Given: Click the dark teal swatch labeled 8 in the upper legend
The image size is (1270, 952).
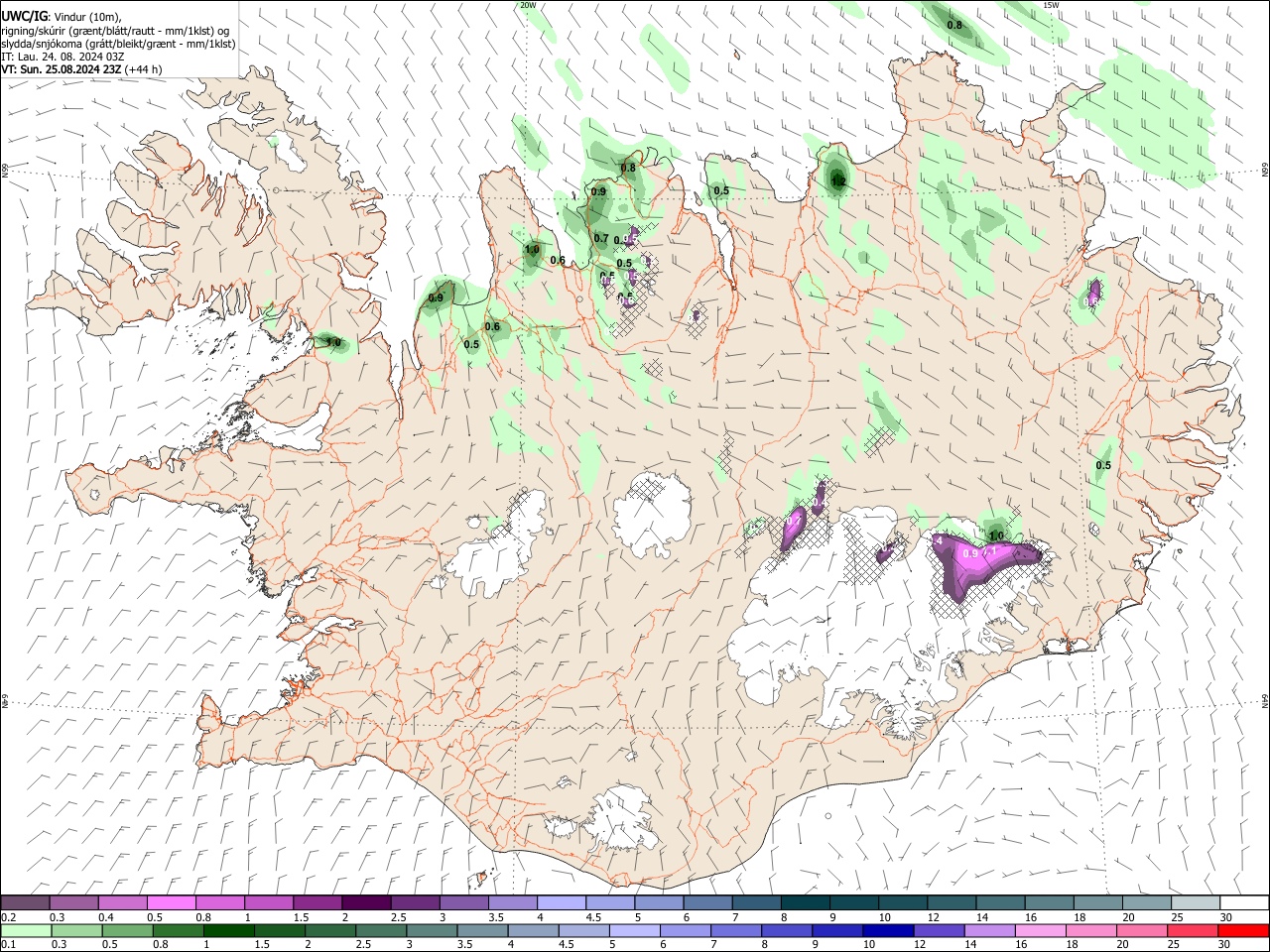Looking at the screenshot, I should point(805,902).
